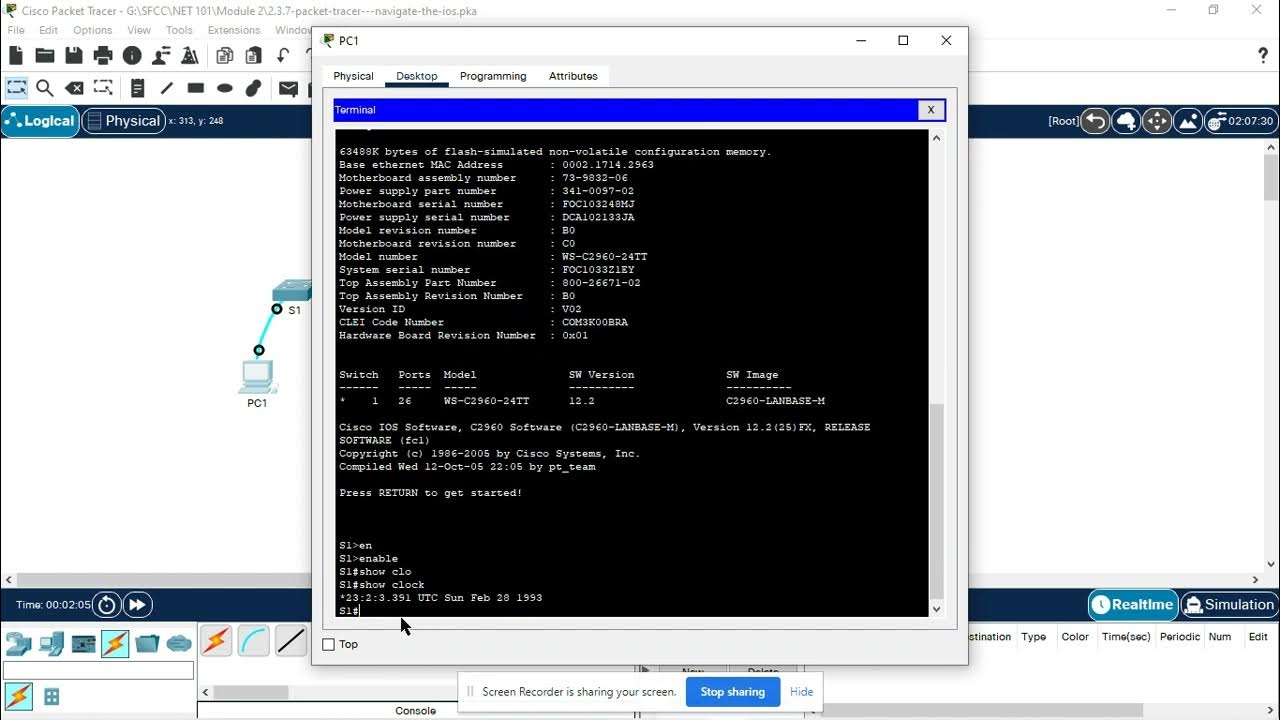Toggle the Top checkbox in PC1
This screenshot has height=720, width=1280.
coord(328,644)
